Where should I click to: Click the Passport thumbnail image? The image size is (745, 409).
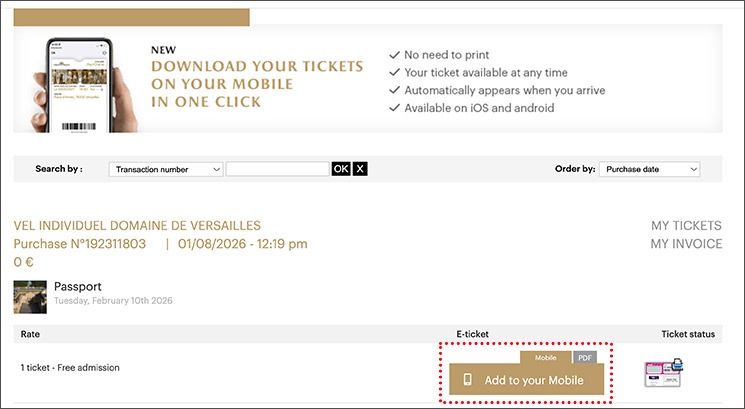point(30,295)
